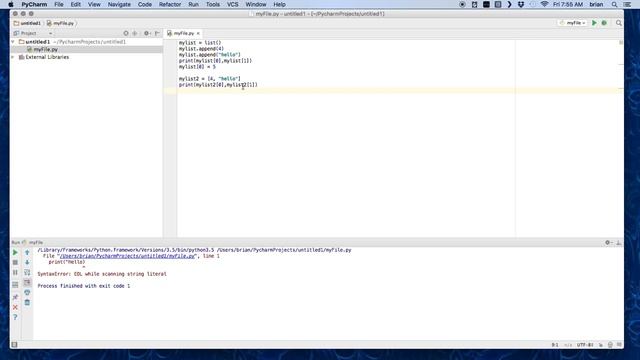Open the Apple menu
640x360 pixels.
point(11,4)
